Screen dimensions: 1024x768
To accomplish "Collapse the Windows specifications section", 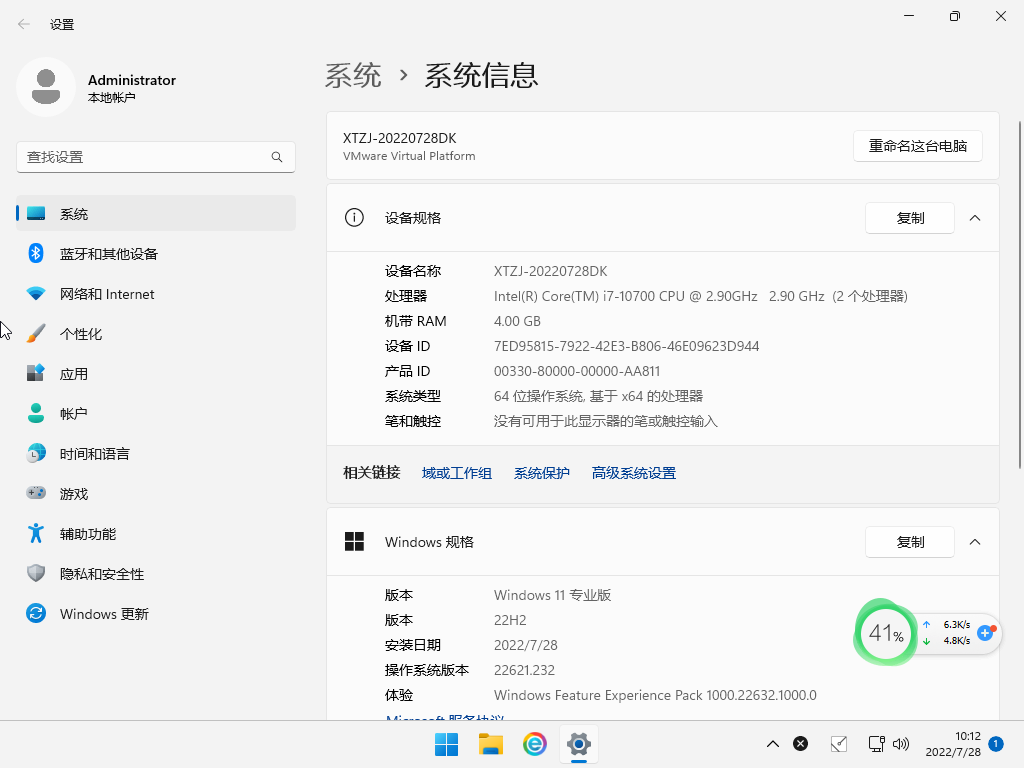I will pyautogui.click(x=975, y=542).
